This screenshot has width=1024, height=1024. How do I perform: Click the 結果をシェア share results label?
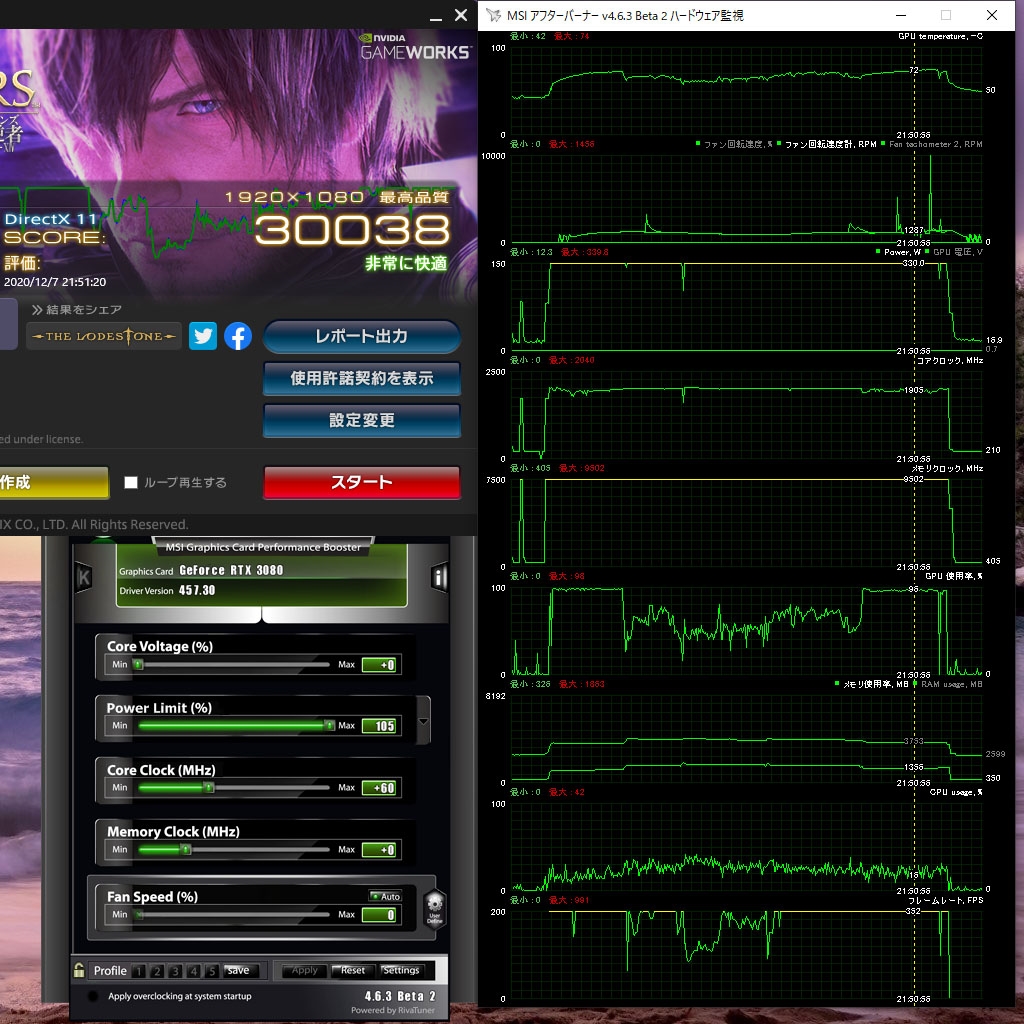tap(84, 310)
